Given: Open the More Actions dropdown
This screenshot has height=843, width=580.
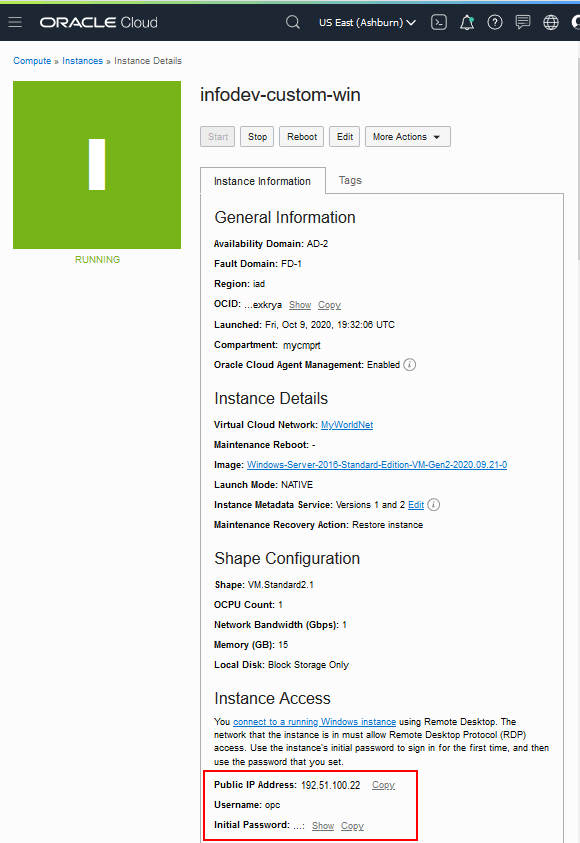Looking at the screenshot, I should [407, 136].
